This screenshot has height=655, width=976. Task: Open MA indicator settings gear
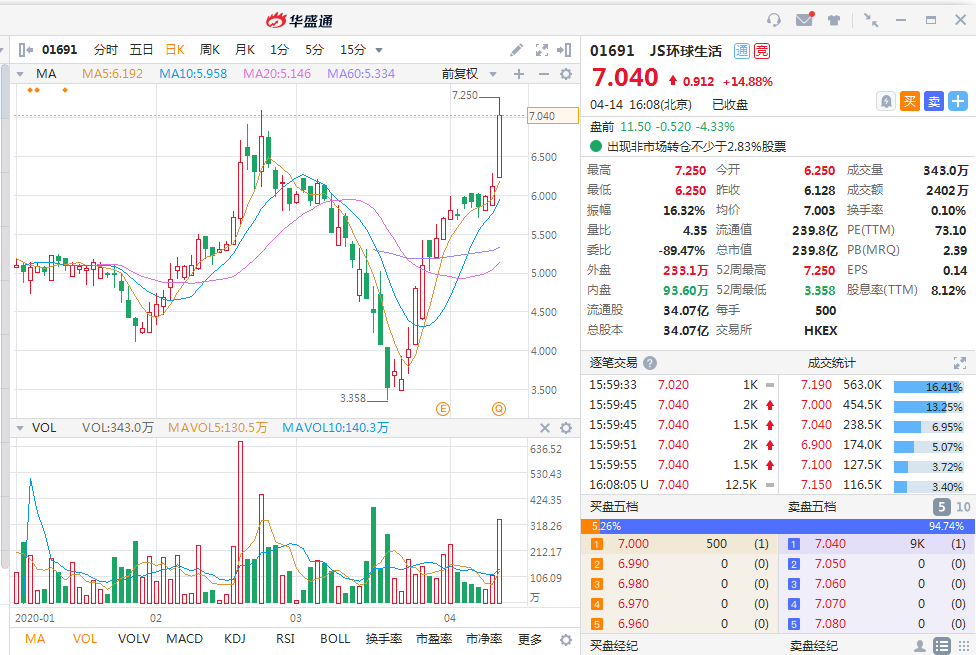click(x=566, y=74)
